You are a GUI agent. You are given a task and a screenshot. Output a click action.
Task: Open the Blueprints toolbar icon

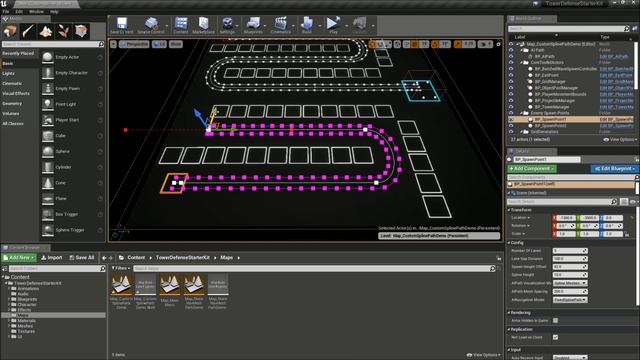(x=253, y=25)
